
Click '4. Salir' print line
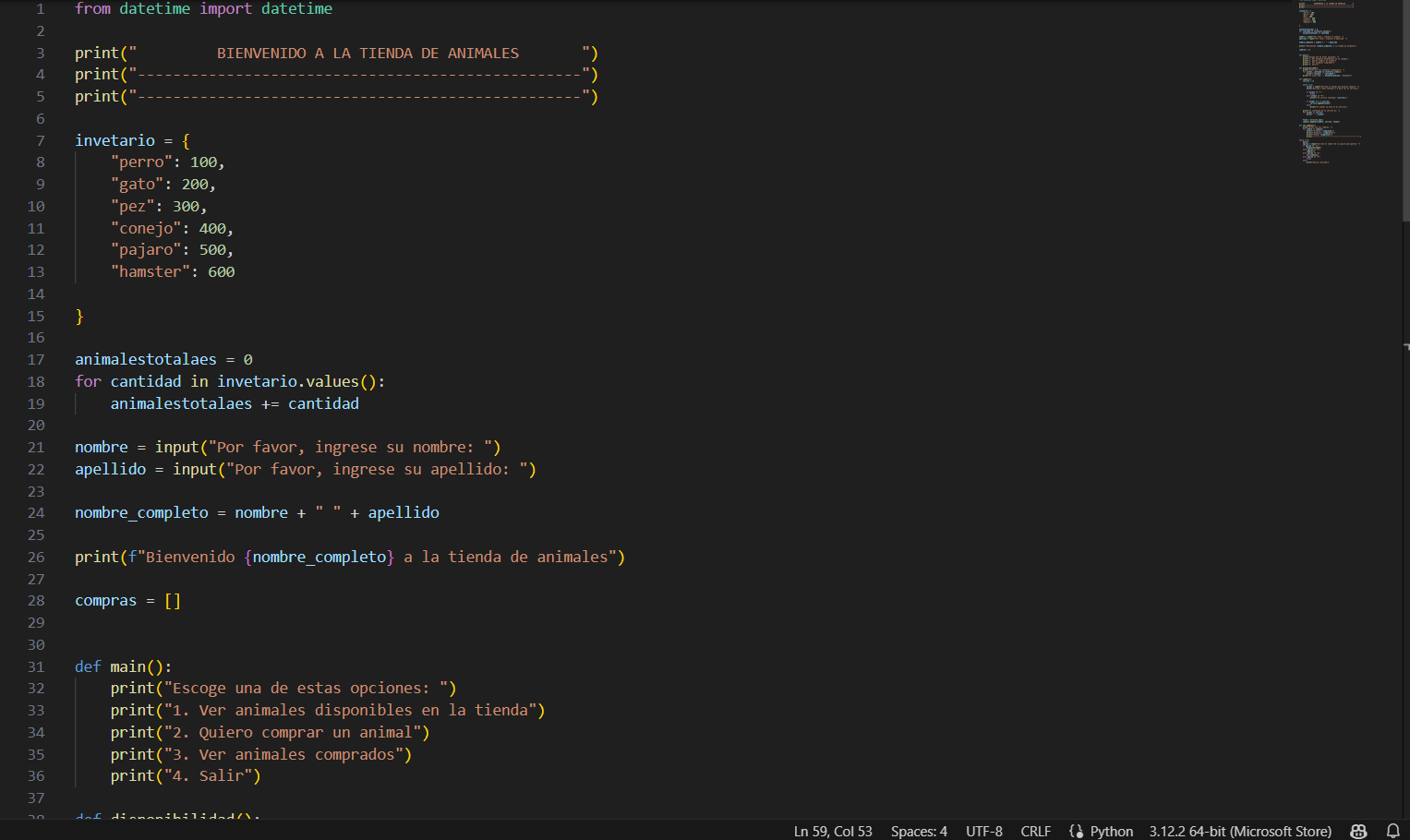[186, 776]
